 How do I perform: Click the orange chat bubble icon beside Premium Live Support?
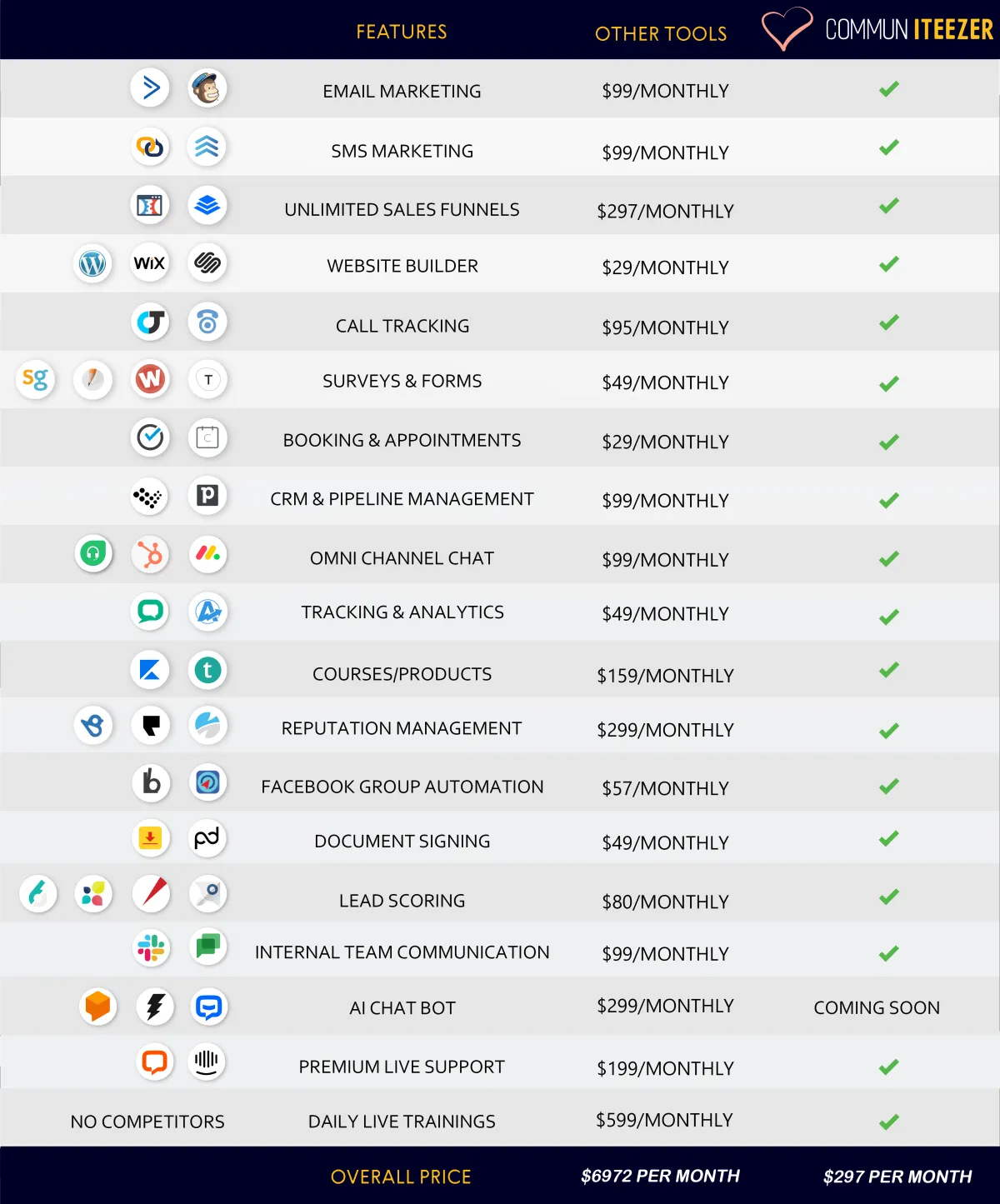tap(154, 1062)
